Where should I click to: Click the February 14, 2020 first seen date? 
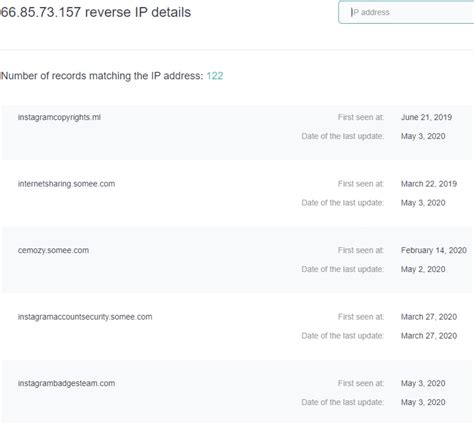[x=434, y=250]
